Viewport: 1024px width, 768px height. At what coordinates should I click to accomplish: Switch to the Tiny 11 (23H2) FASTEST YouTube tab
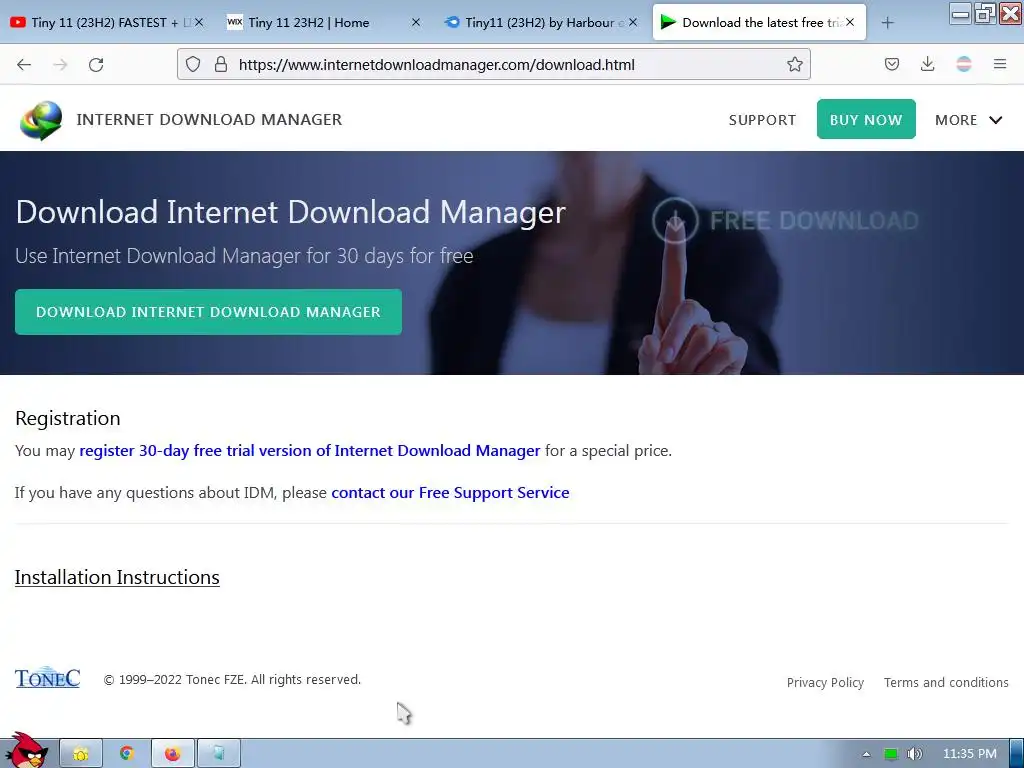click(x=106, y=22)
